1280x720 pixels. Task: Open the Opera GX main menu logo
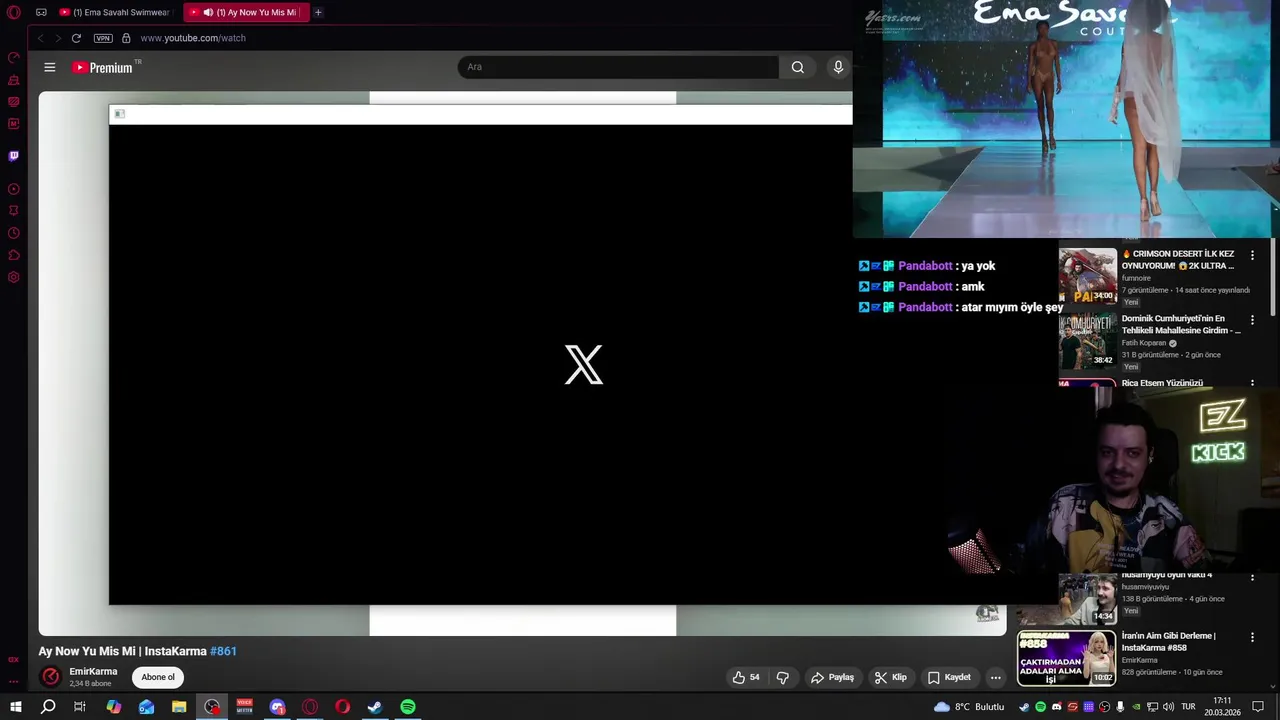[x=14, y=12]
